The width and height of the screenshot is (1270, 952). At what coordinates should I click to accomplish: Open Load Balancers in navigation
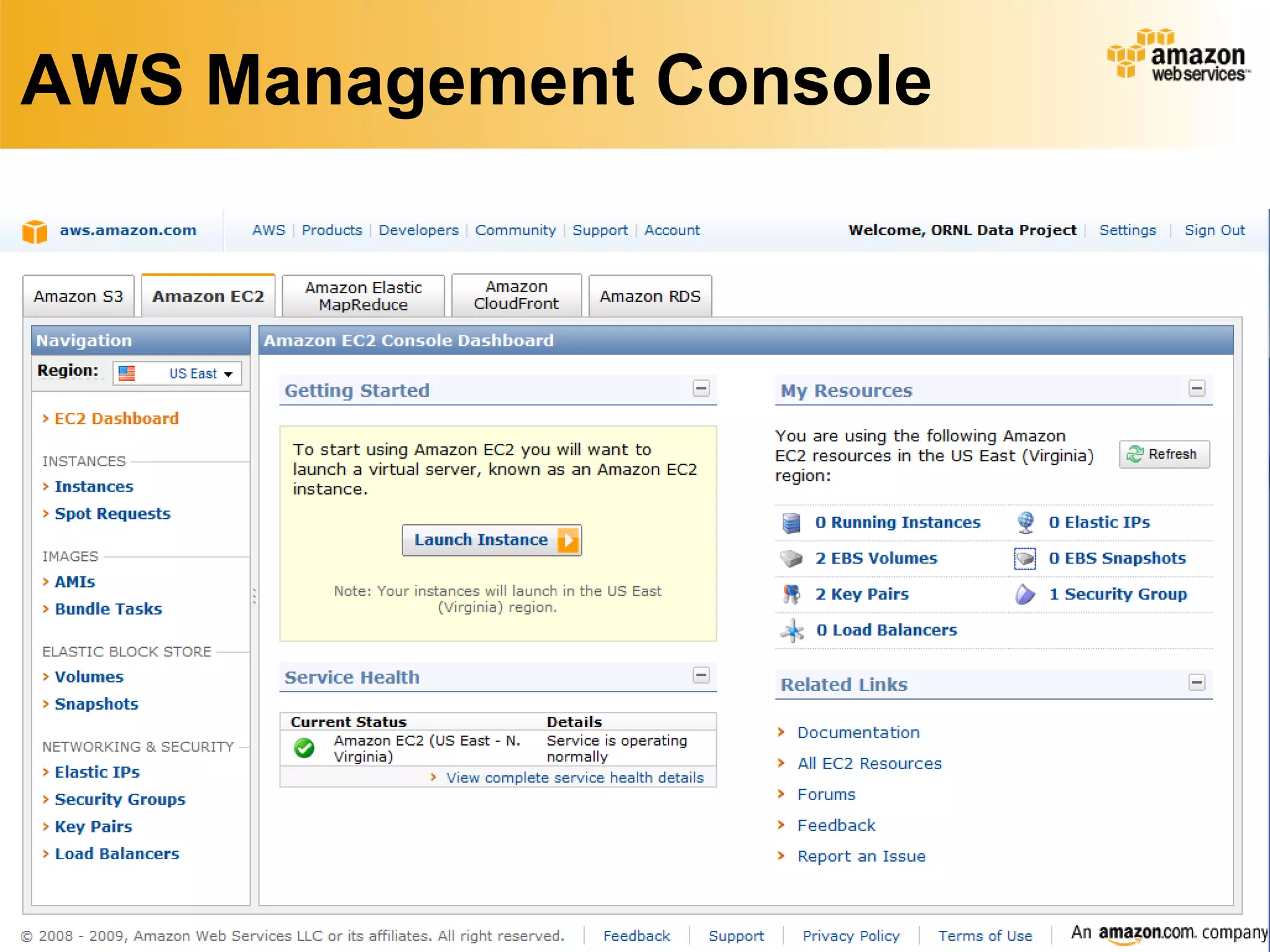[x=117, y=854]
